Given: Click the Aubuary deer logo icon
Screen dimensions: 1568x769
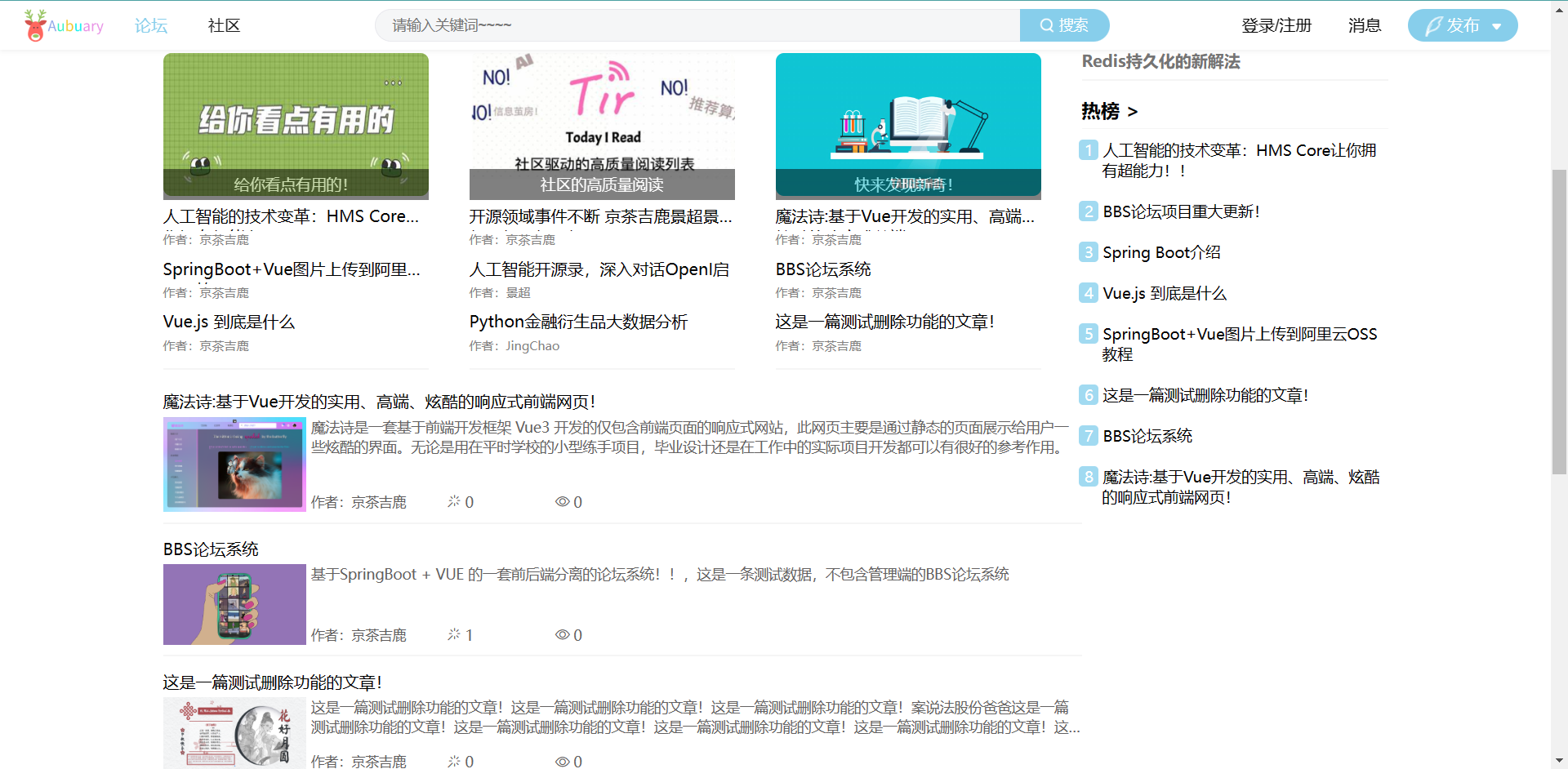Looking at the screenshot, I should (33, 24).
